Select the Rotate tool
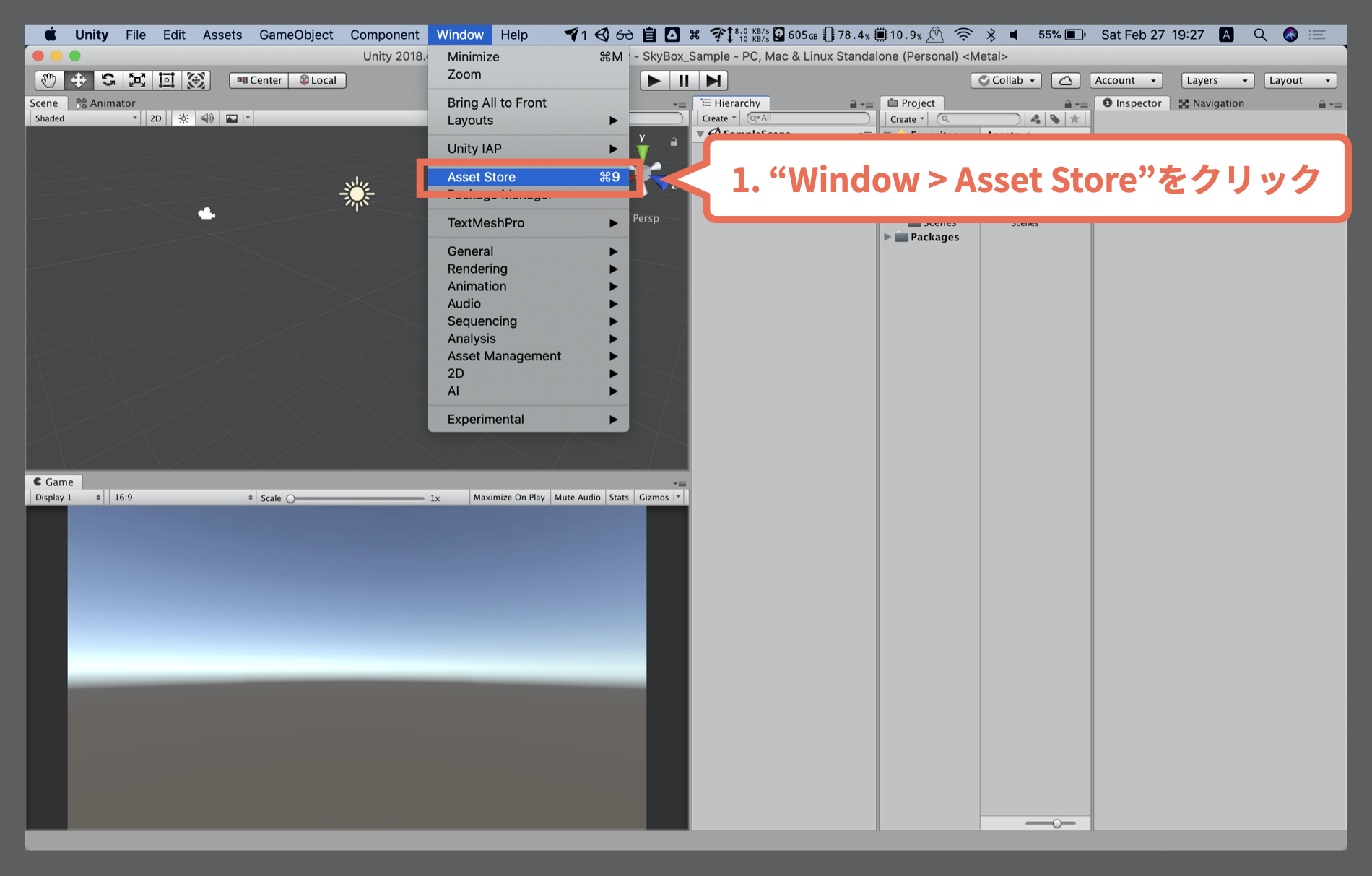 (108, 80)
